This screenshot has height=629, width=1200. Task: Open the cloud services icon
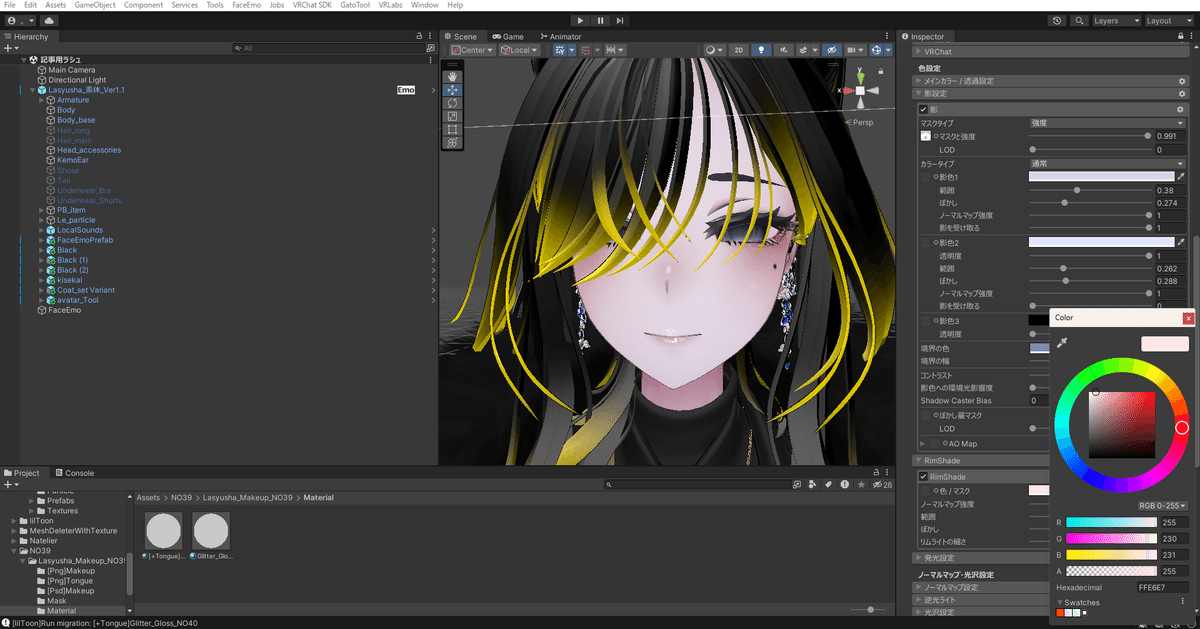coord(50,20)
